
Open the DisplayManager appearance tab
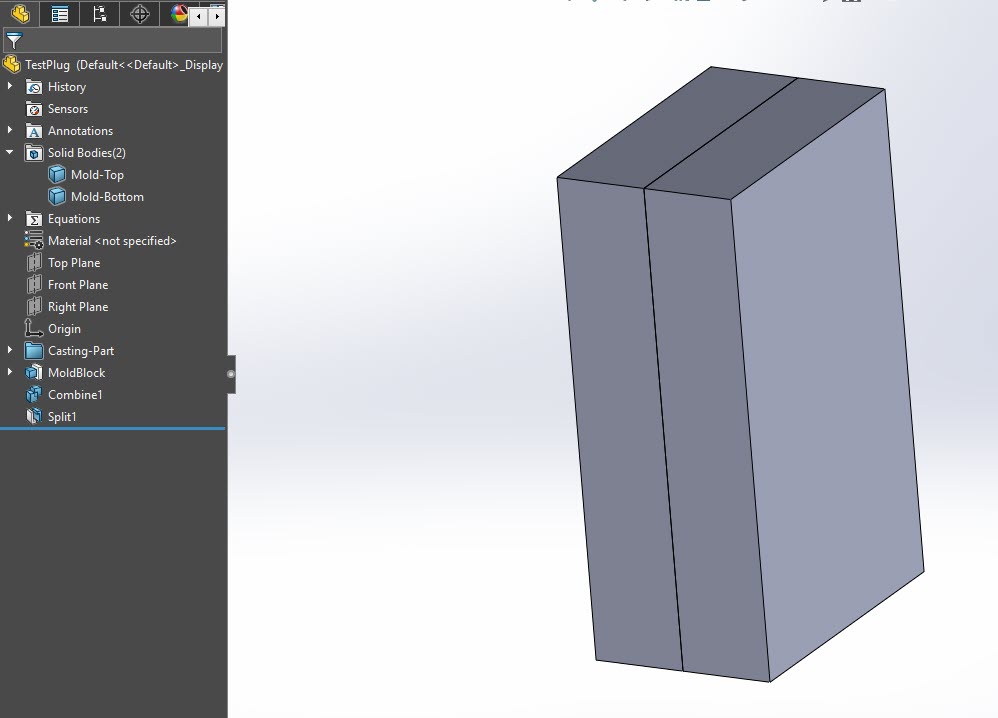tap(179, 13)
